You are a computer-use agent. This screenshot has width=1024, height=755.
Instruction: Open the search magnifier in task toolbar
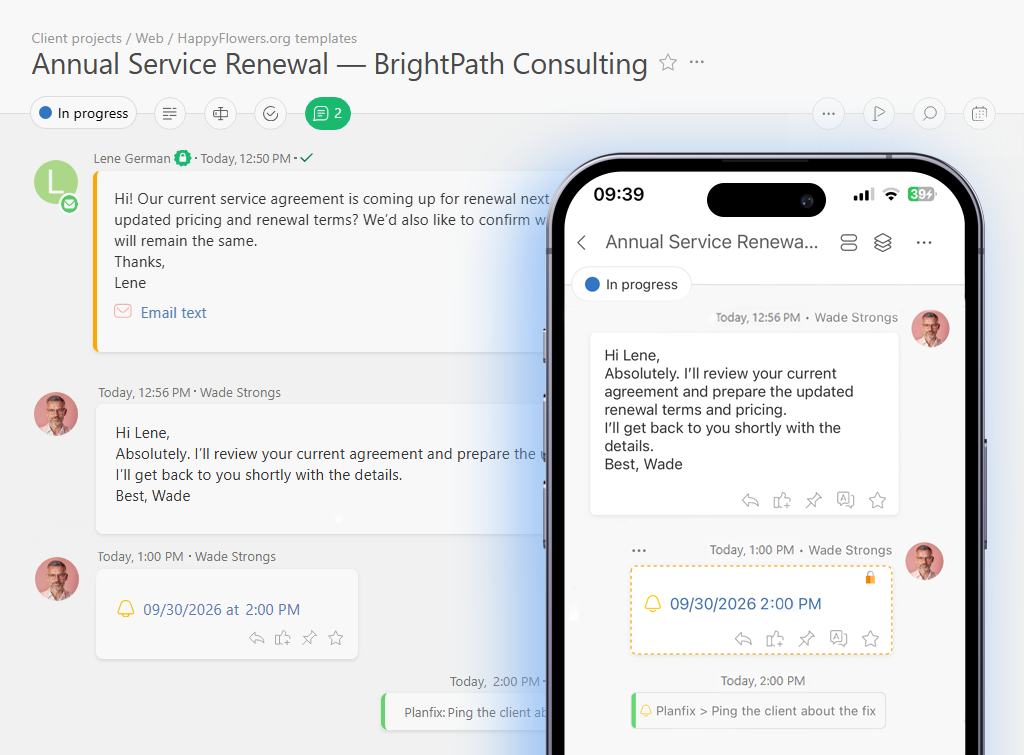pyautogui.click(x=929, y=114)
